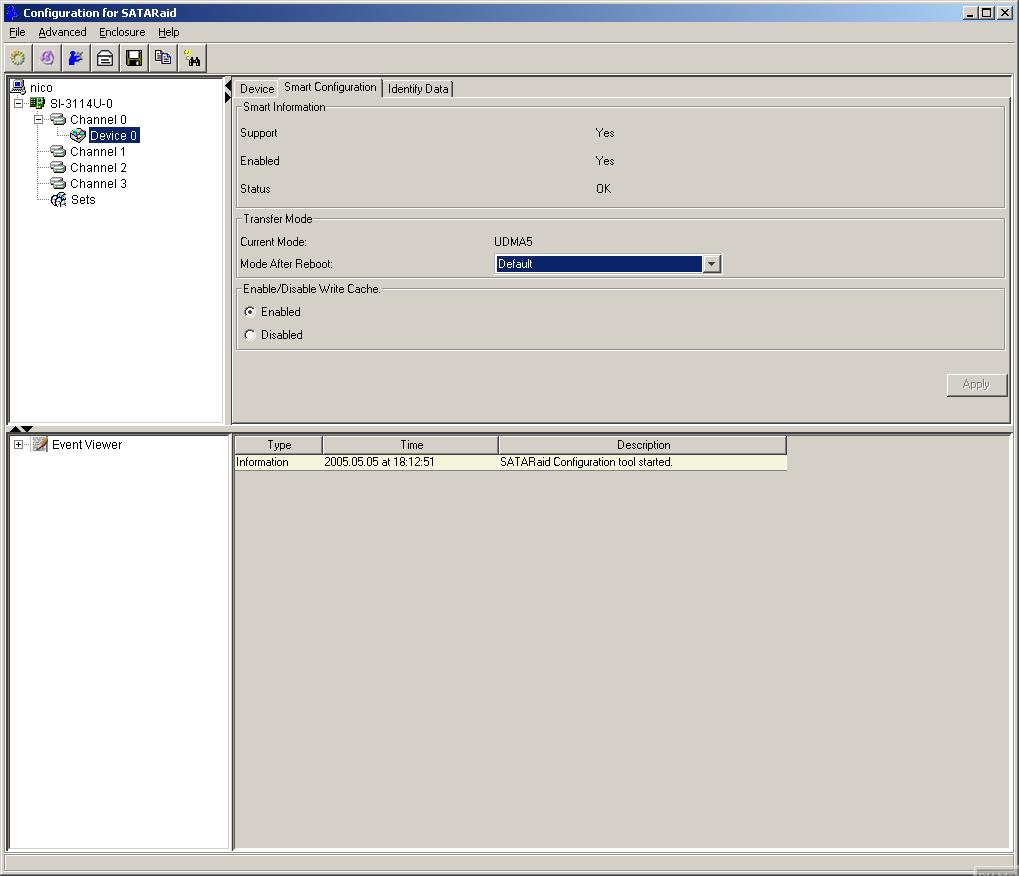Select the Disabled write cache radio button

[250, 335]
